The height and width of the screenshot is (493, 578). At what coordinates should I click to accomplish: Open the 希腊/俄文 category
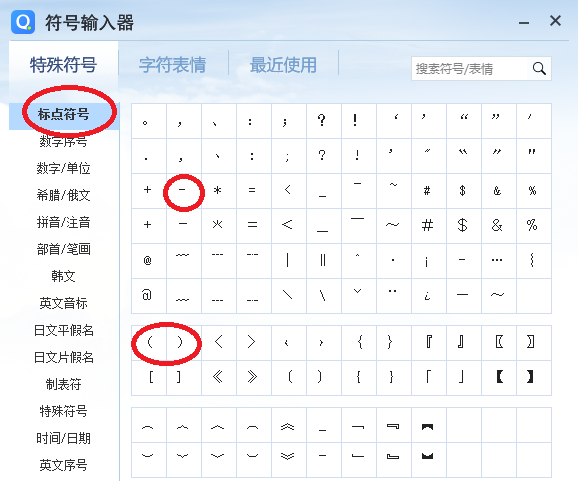coord(63,195)
